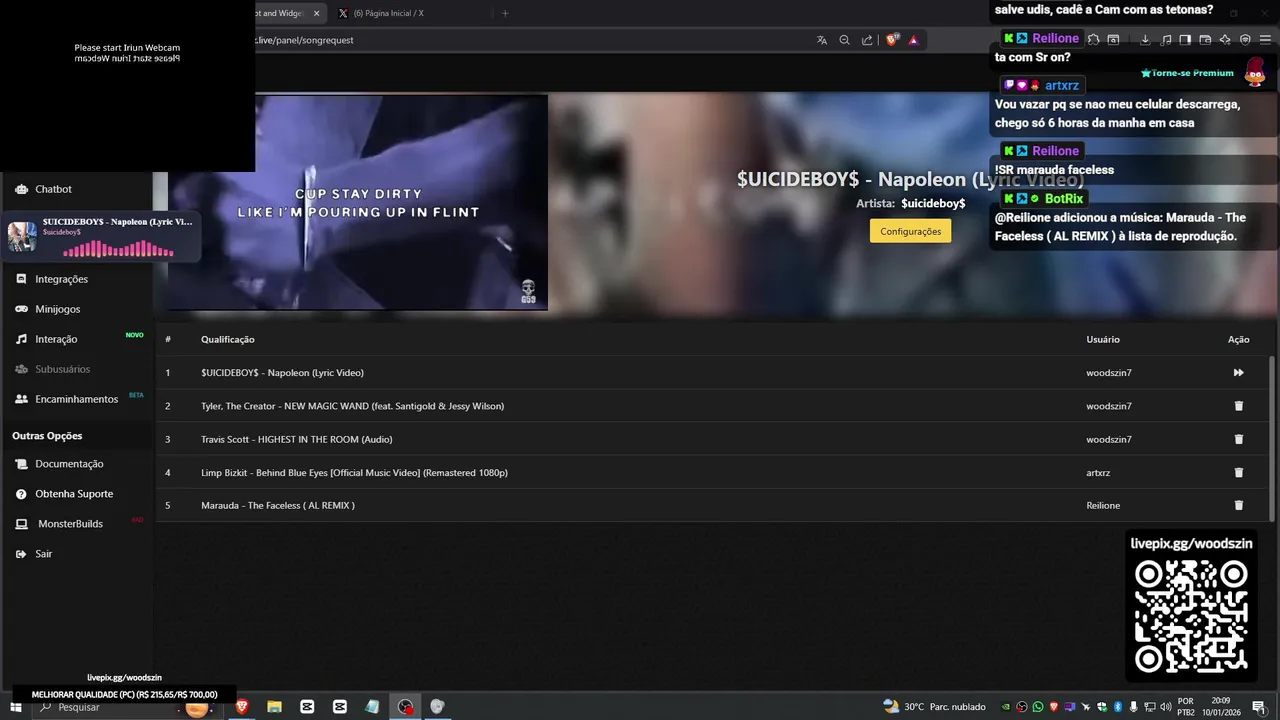Screen dimensions: 1280x720
Task: Toggle browser sidebar panel icon
Action: [x=1185, y=40]
